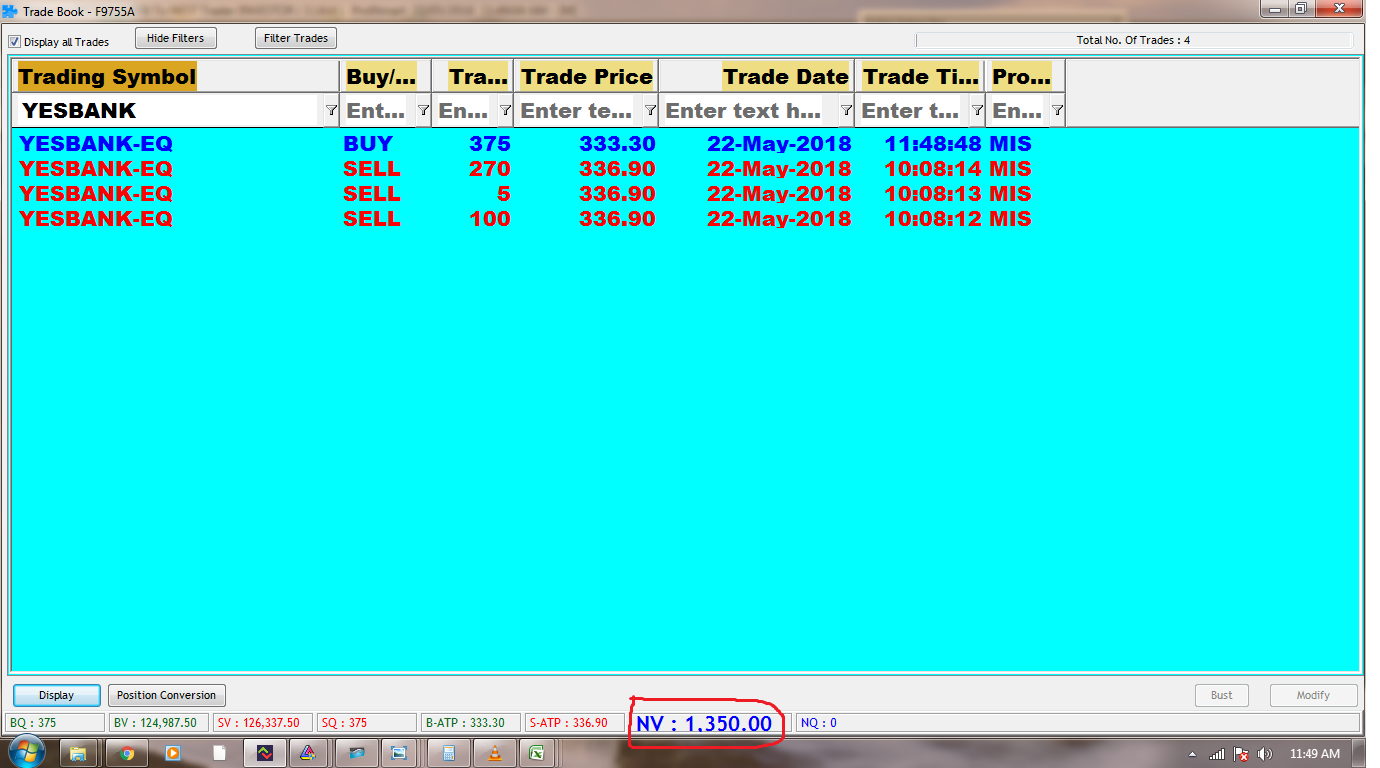Screen dimensions: 1380x768
Task: Open the blue folder app in taskbar
Action: point(356,753)
